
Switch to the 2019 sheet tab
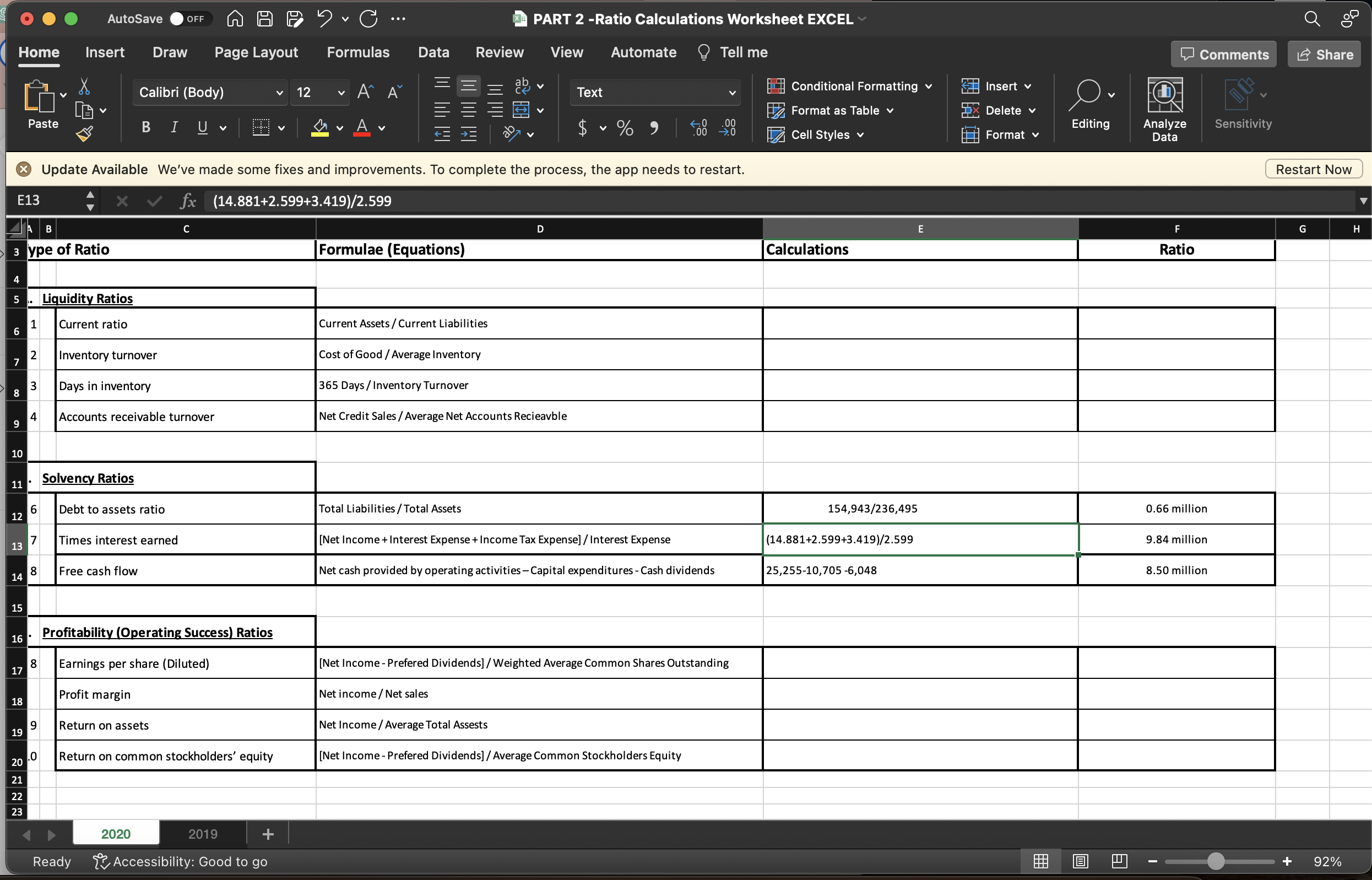(x=202, y=834)
